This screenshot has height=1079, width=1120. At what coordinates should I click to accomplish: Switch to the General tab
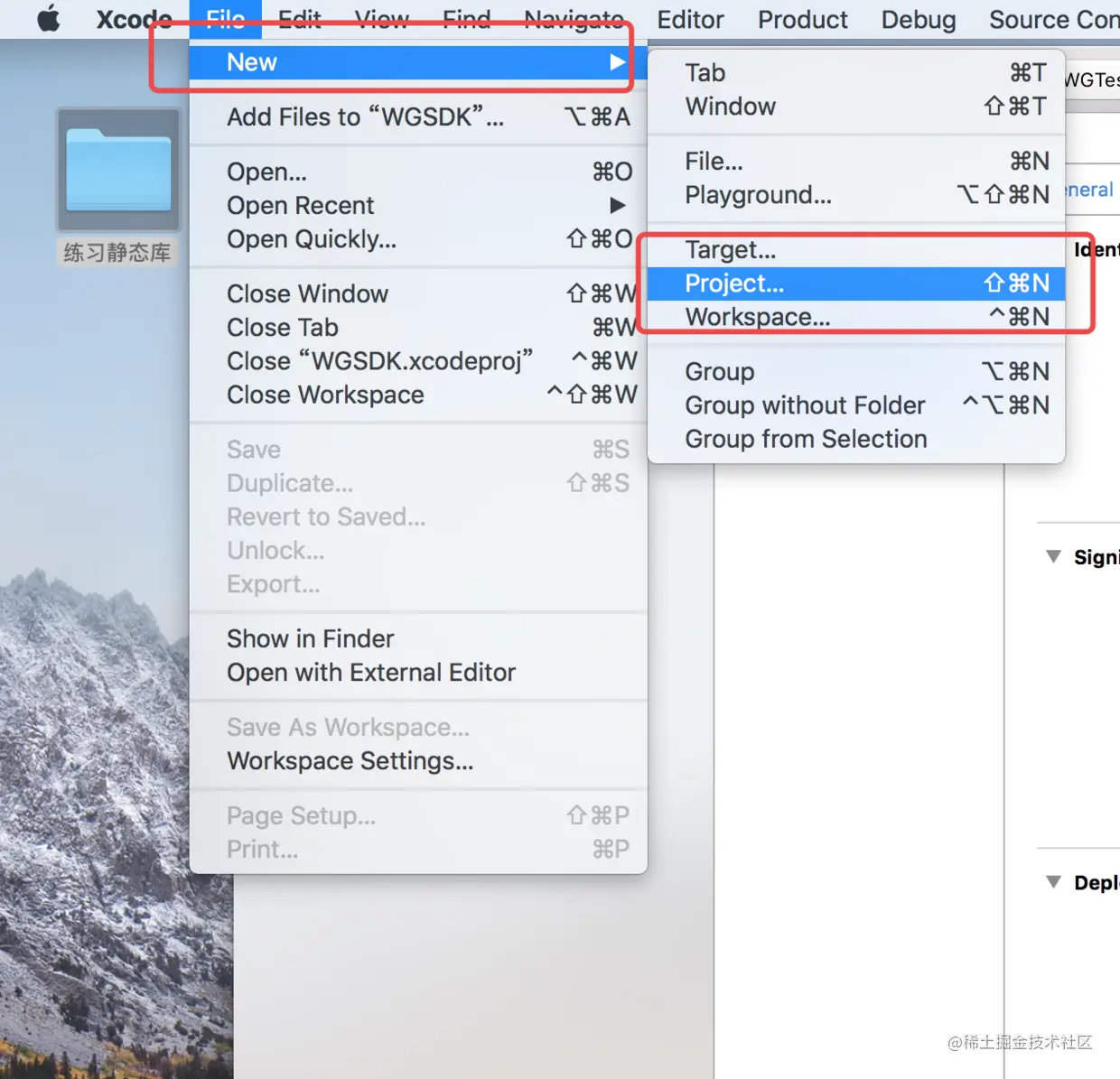(1089, 190)
